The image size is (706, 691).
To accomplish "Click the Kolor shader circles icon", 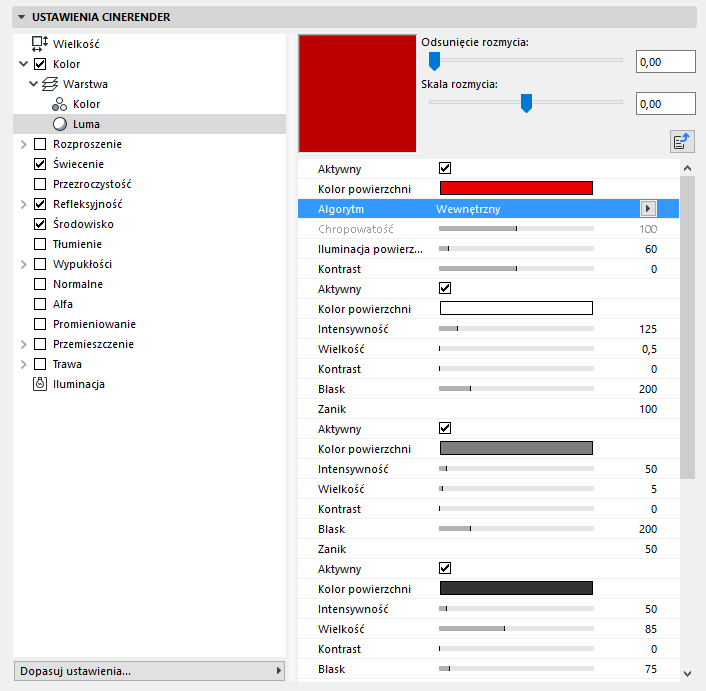I will (x=59, y=104).
